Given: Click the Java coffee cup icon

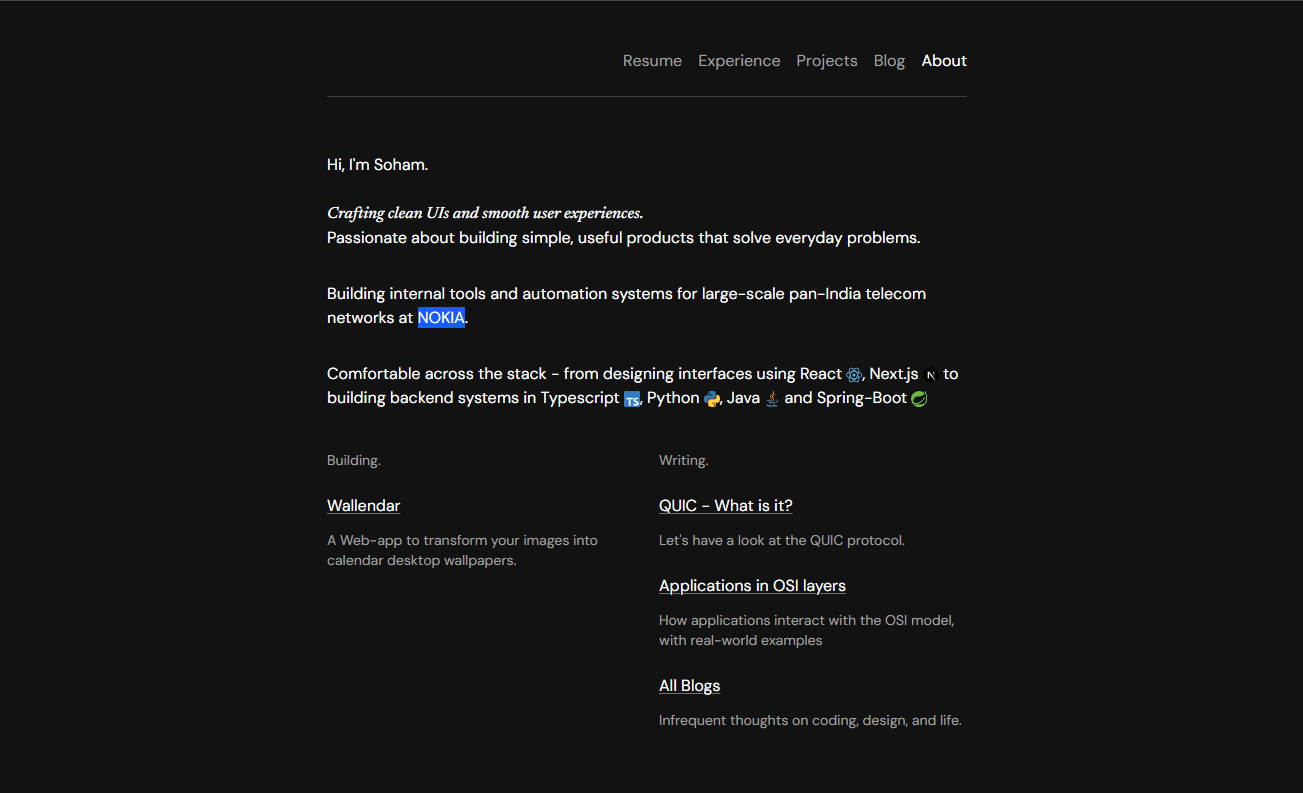Looking at the screenshot, I should [771, 399].
